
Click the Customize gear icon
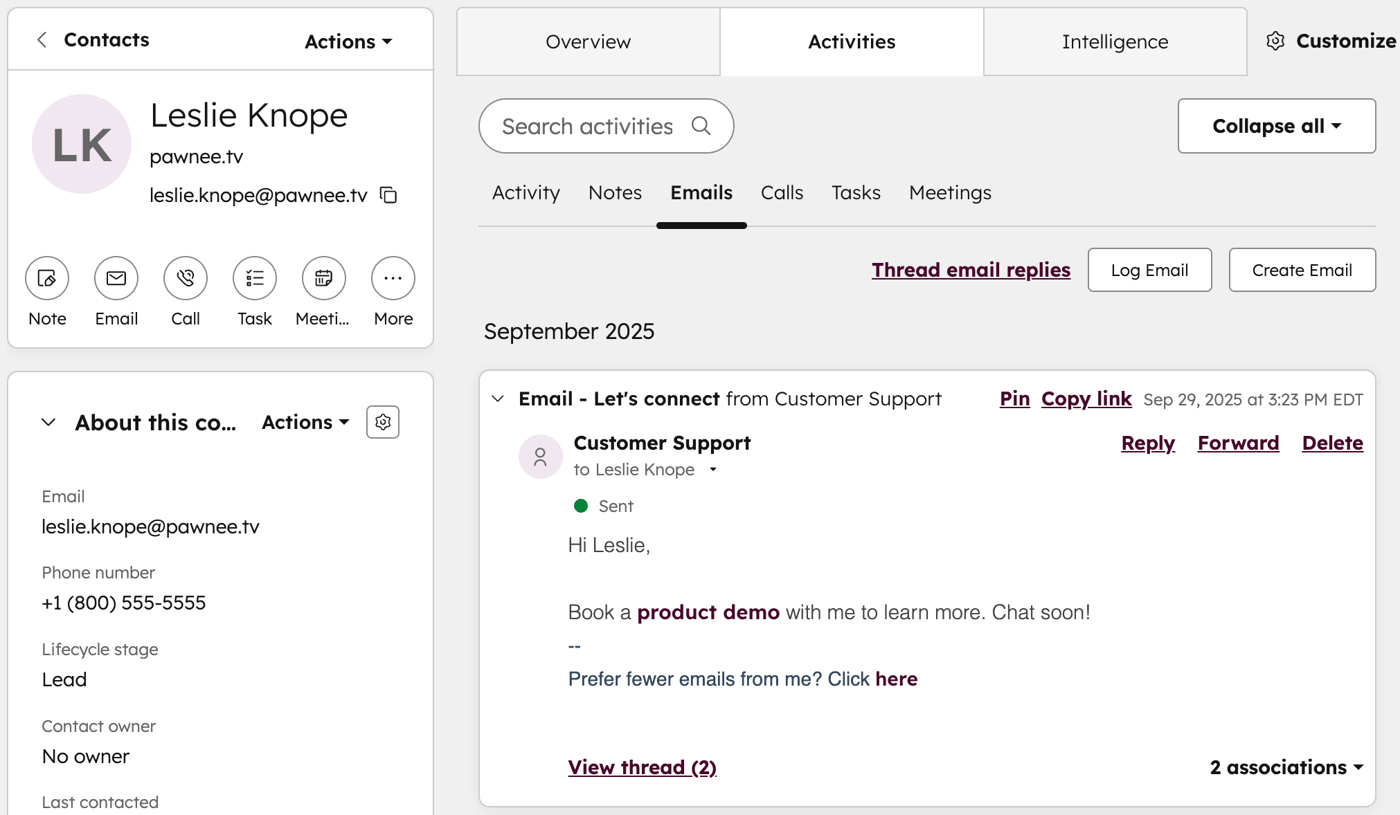pos(1275,40)
